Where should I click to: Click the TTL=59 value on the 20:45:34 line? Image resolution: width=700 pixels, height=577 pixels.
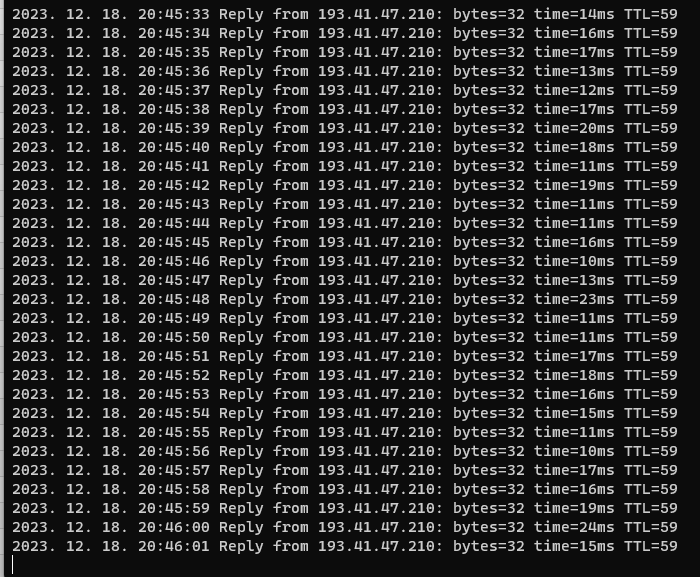pyautogui.click(x=651, y=33)
